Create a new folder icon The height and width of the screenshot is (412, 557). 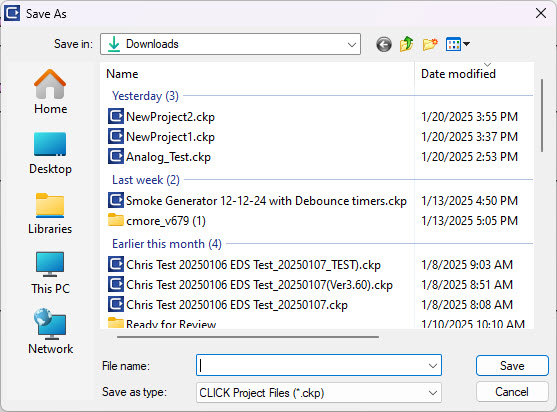pyautogui.click(x=430, y=44)
